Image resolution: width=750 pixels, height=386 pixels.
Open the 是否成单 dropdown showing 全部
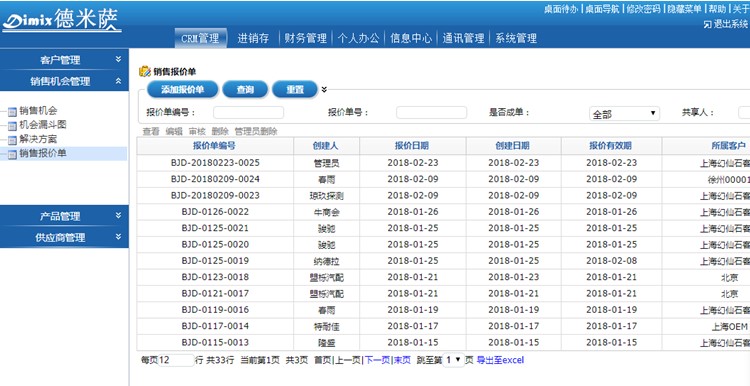[624, 114]
